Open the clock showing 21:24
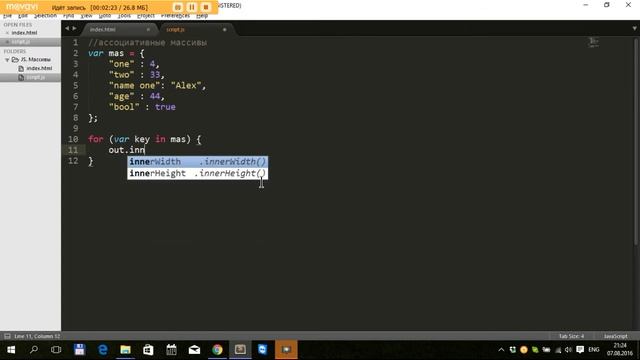This screenshot has height=360, width=640. click(620, 350)
